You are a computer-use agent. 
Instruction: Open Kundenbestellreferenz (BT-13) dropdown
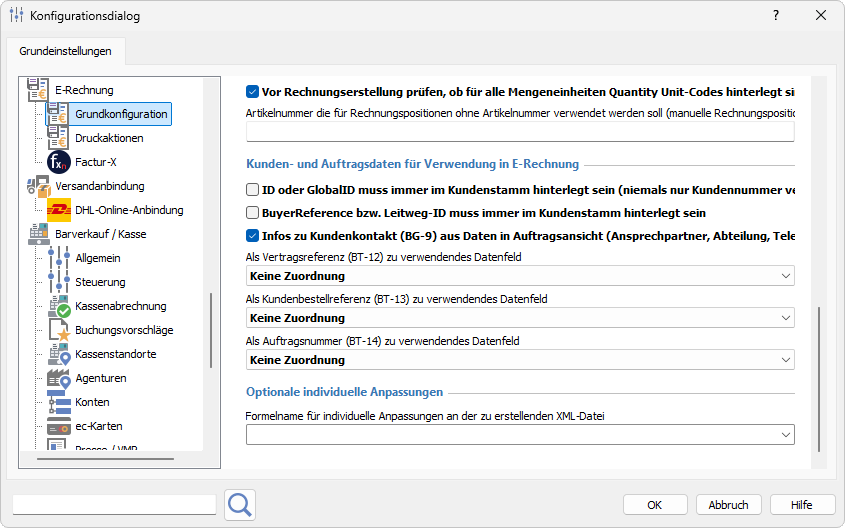pyautogui.click(x=520, y=318)
